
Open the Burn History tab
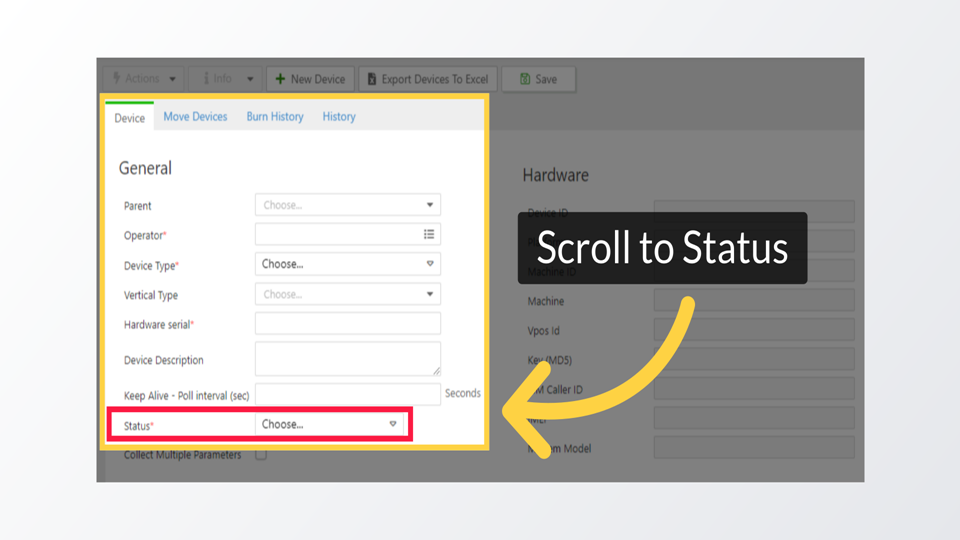tap(275, 116)
